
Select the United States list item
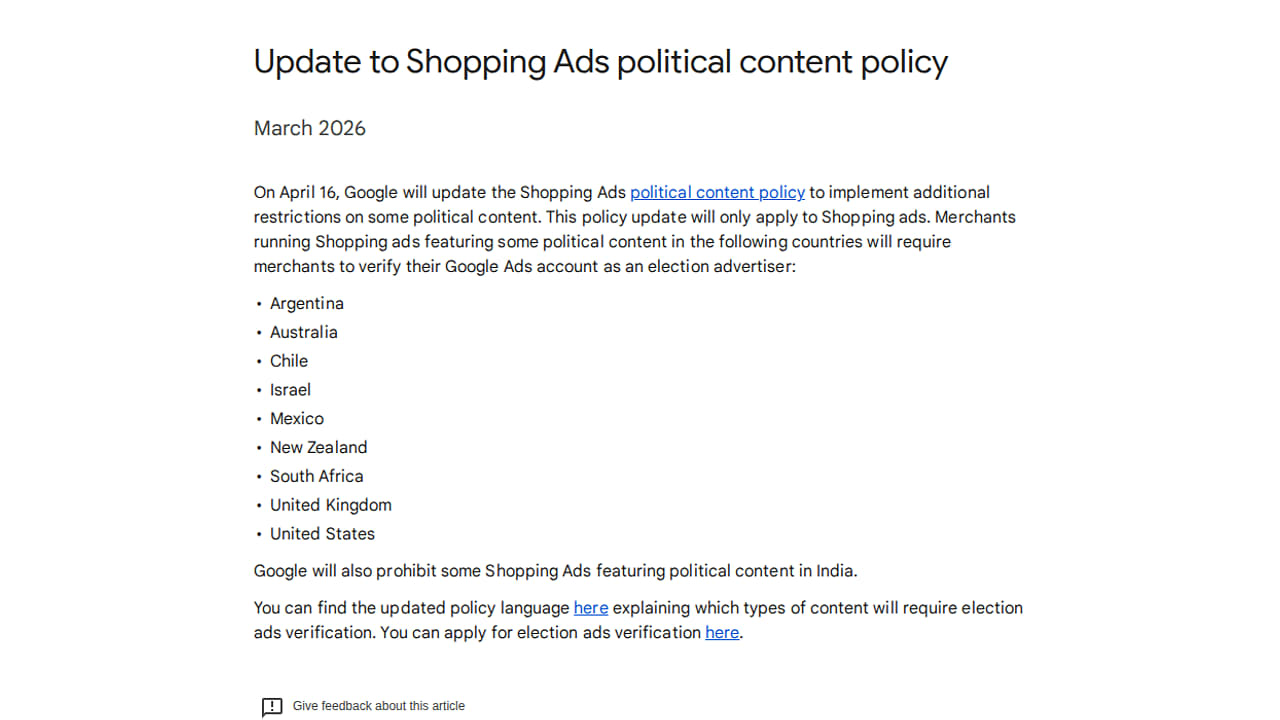coord(322,534)
